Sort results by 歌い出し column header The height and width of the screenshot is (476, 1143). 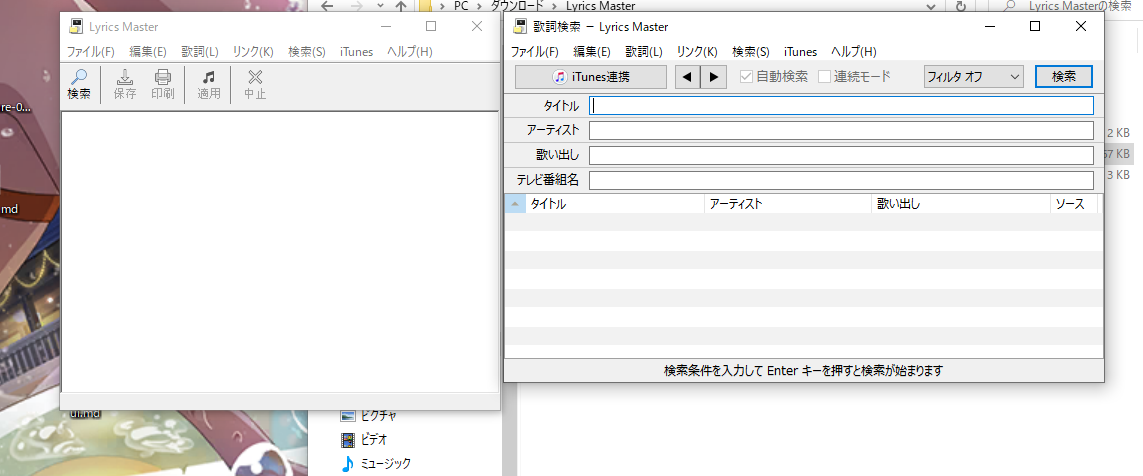[961, 204]
